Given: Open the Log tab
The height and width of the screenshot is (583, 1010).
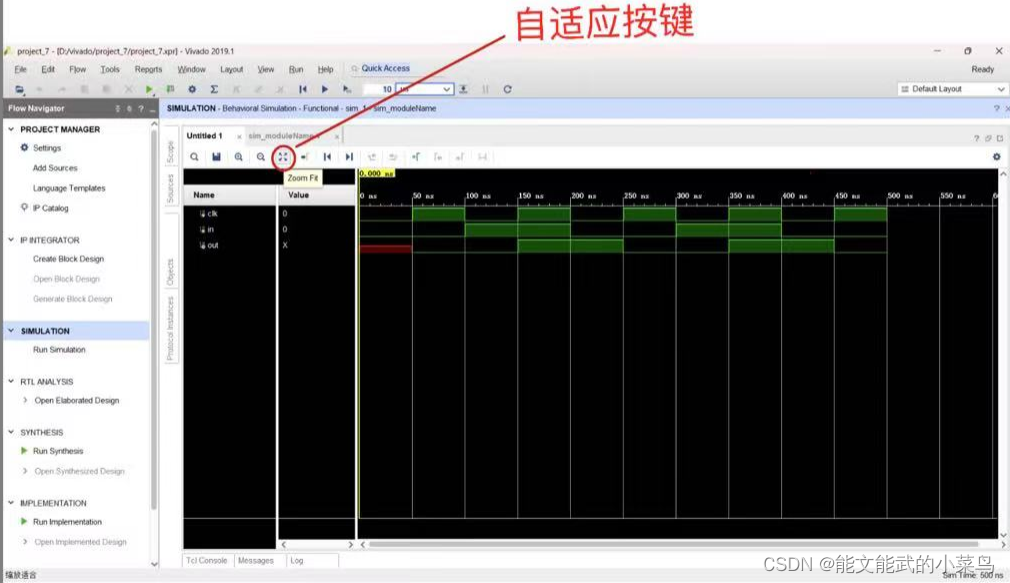Looking at the screenshot, I should (x=296, y=560).
